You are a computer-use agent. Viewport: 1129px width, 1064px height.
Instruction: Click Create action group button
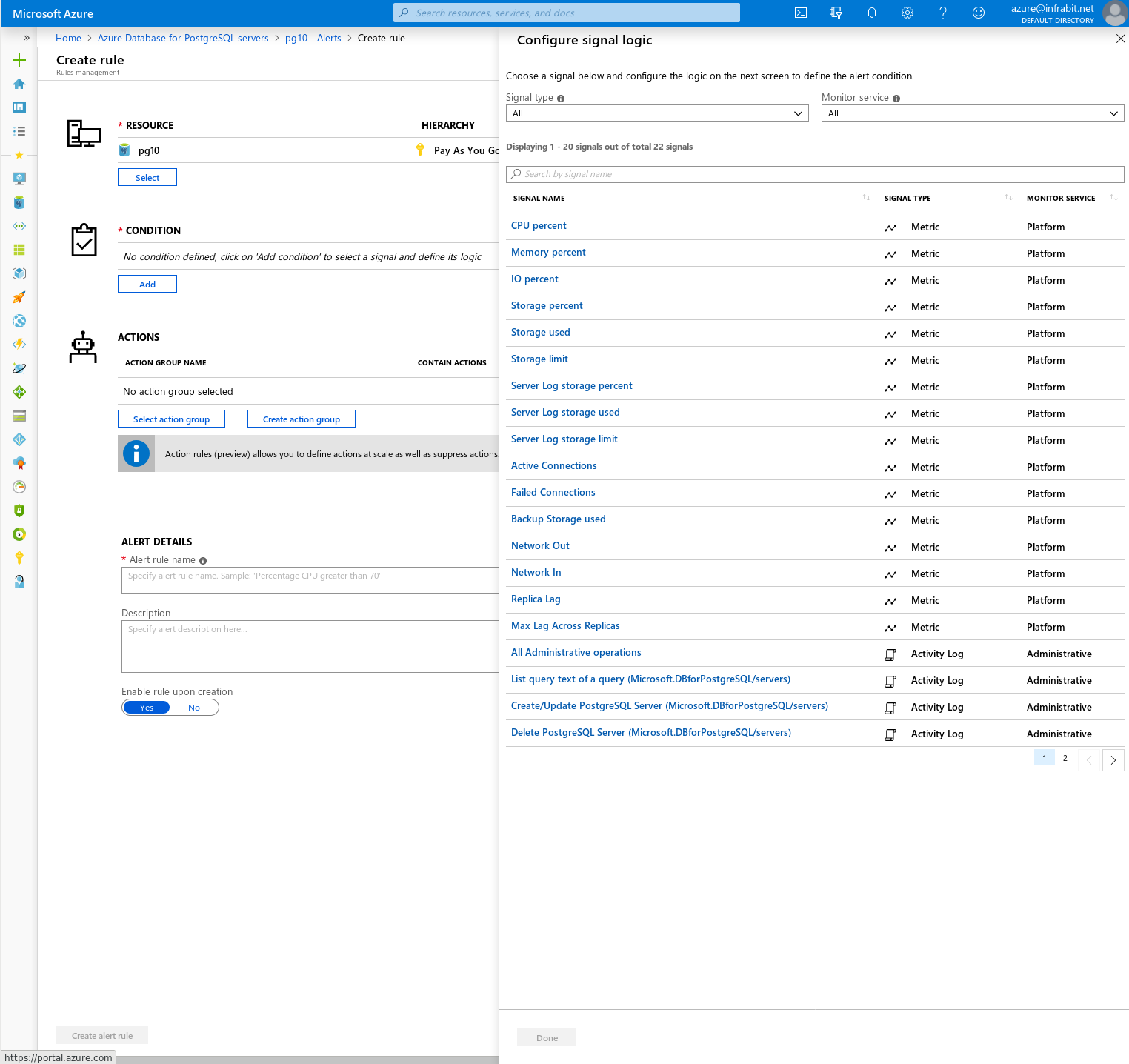(302, 419)
